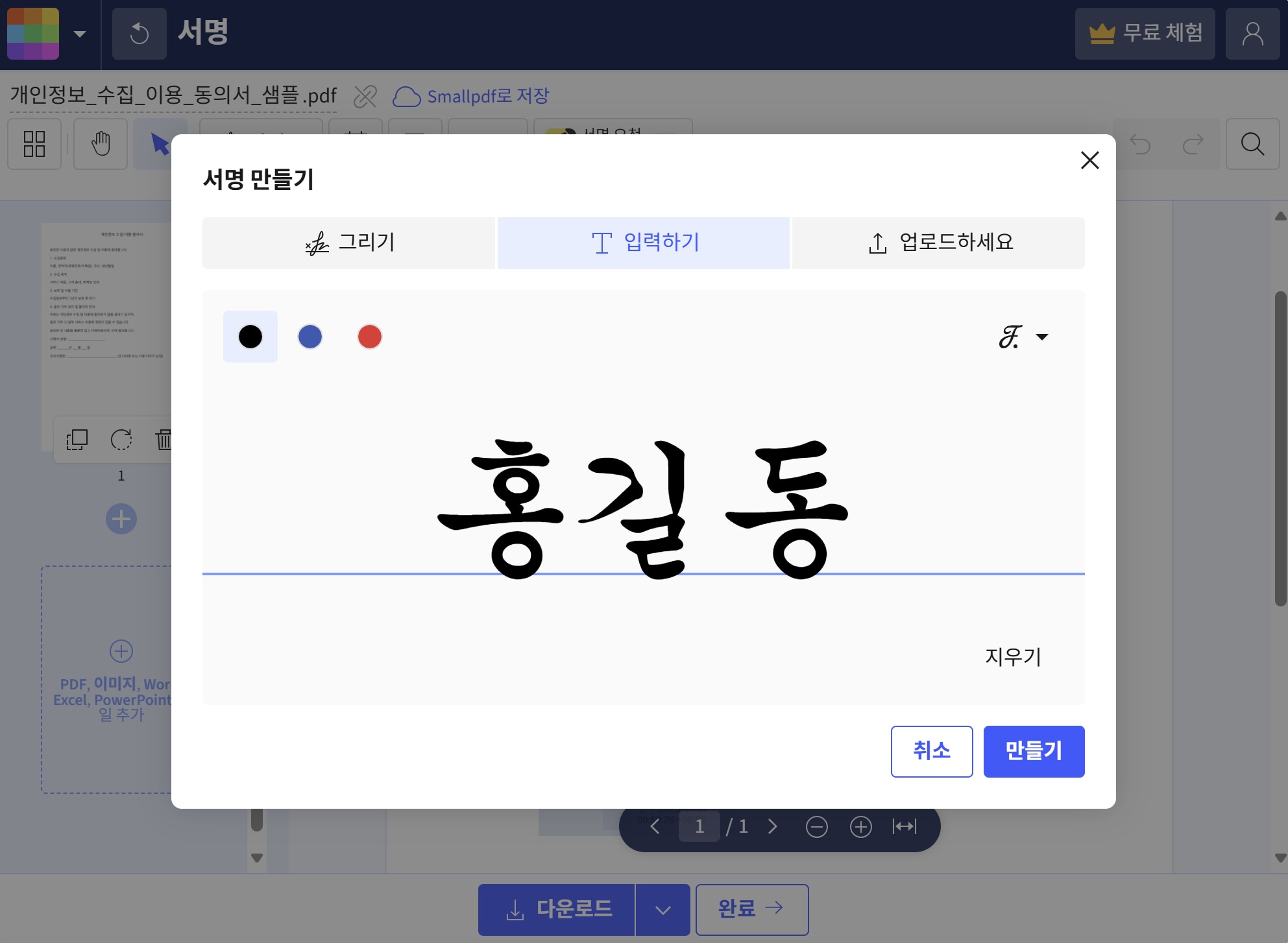Select the hand pan tool
The width and height of the screenshot is (1288, 943).
pos(101,144)
